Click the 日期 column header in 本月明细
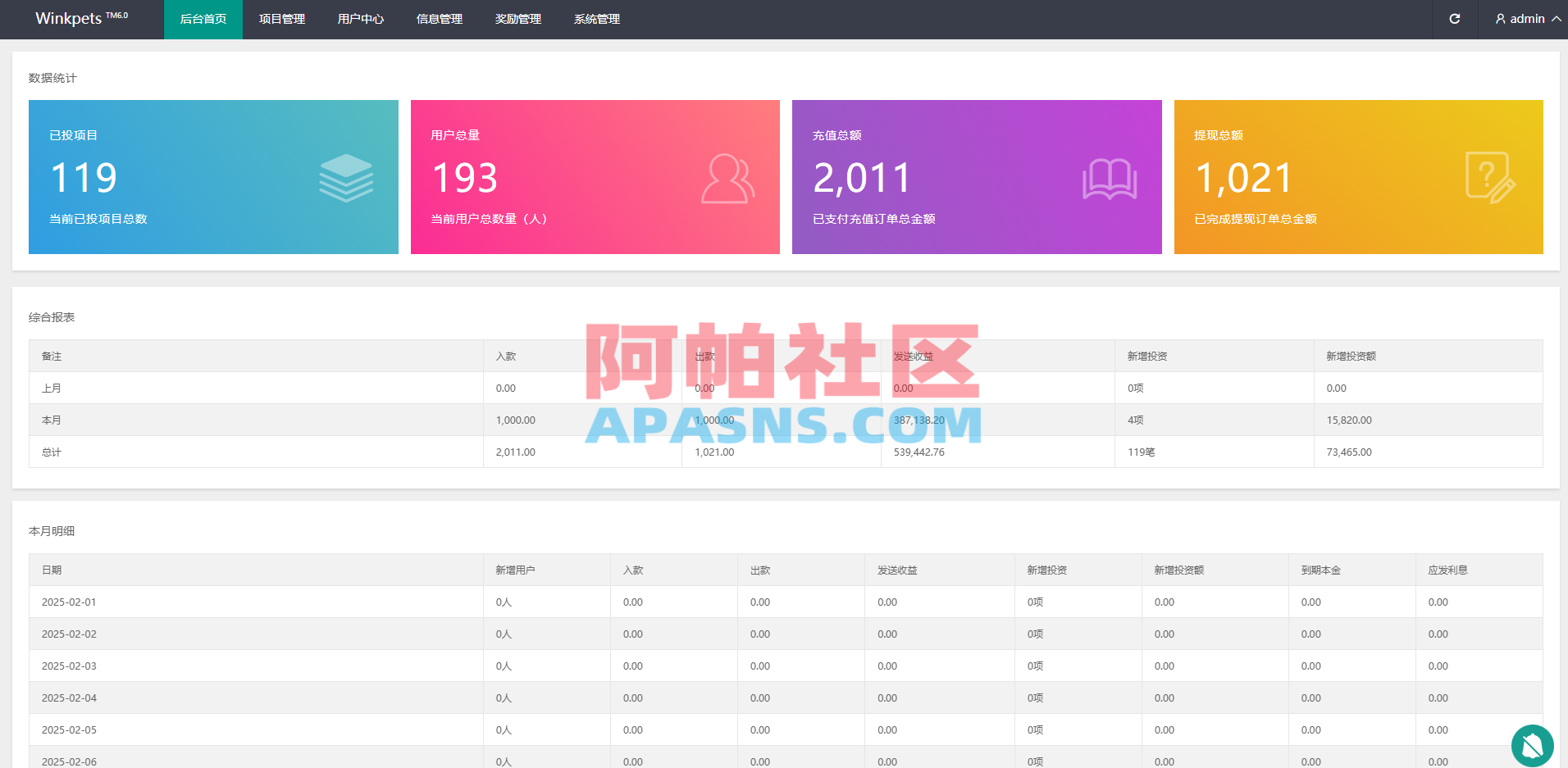Screen dimensions: 1568x768 click(52, 570)
